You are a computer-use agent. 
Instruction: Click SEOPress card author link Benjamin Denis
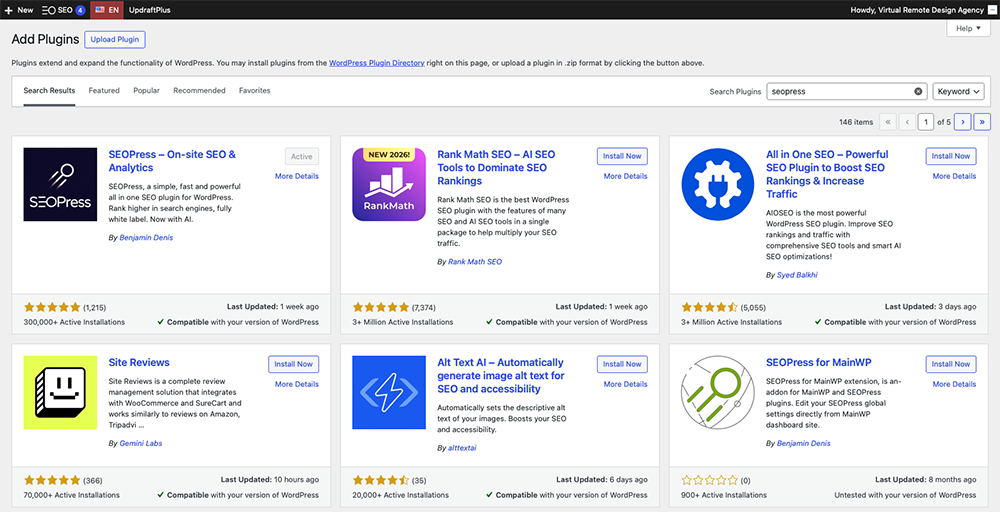point(146,237)
